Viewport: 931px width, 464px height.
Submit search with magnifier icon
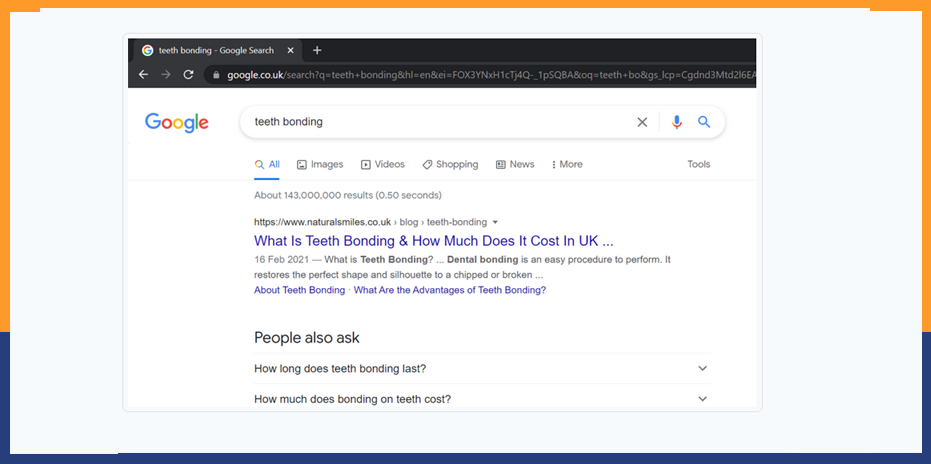[704, 122]
